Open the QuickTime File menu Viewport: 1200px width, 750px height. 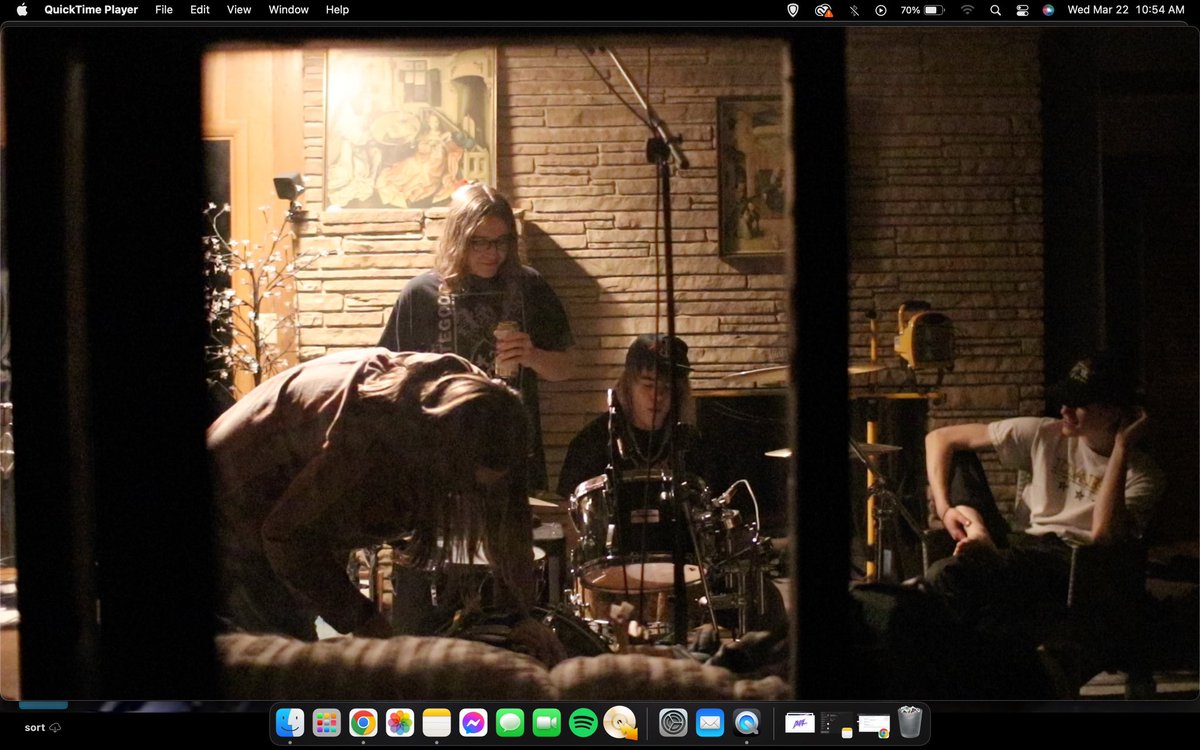[x=163, y=10]
